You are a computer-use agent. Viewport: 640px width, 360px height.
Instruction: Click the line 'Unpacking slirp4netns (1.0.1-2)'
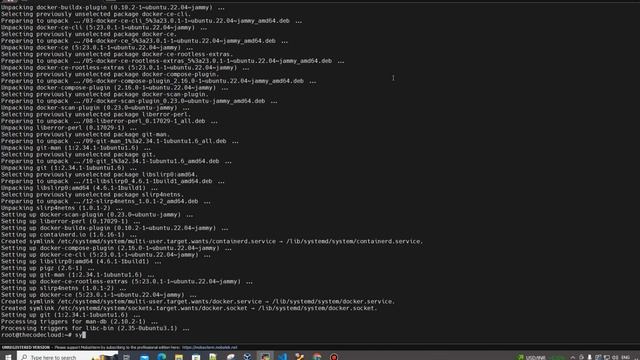[x=62, y=208]
